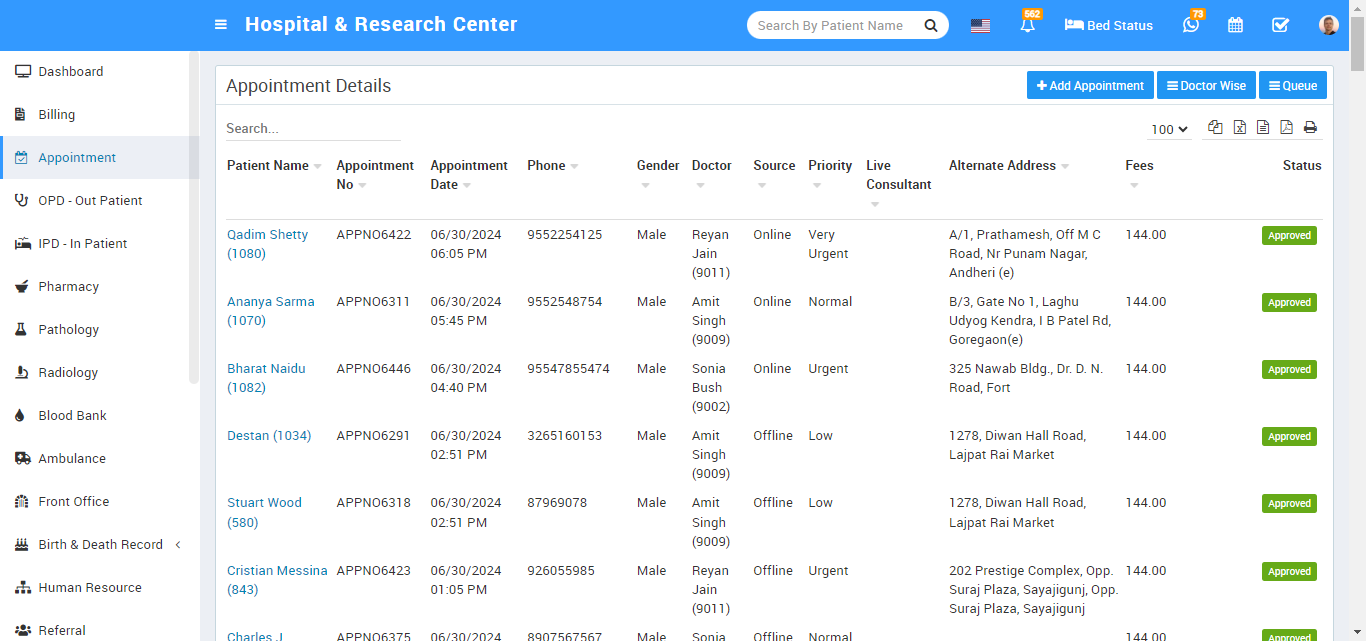
Task: Go to OPD - Out Patient section
Action: [90, 201]
